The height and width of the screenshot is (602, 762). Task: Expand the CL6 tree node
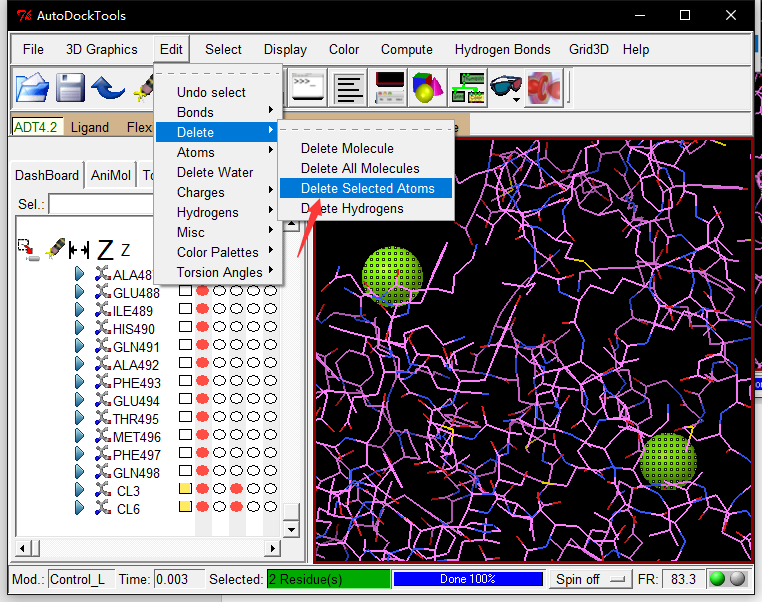(x=79, y=507)
